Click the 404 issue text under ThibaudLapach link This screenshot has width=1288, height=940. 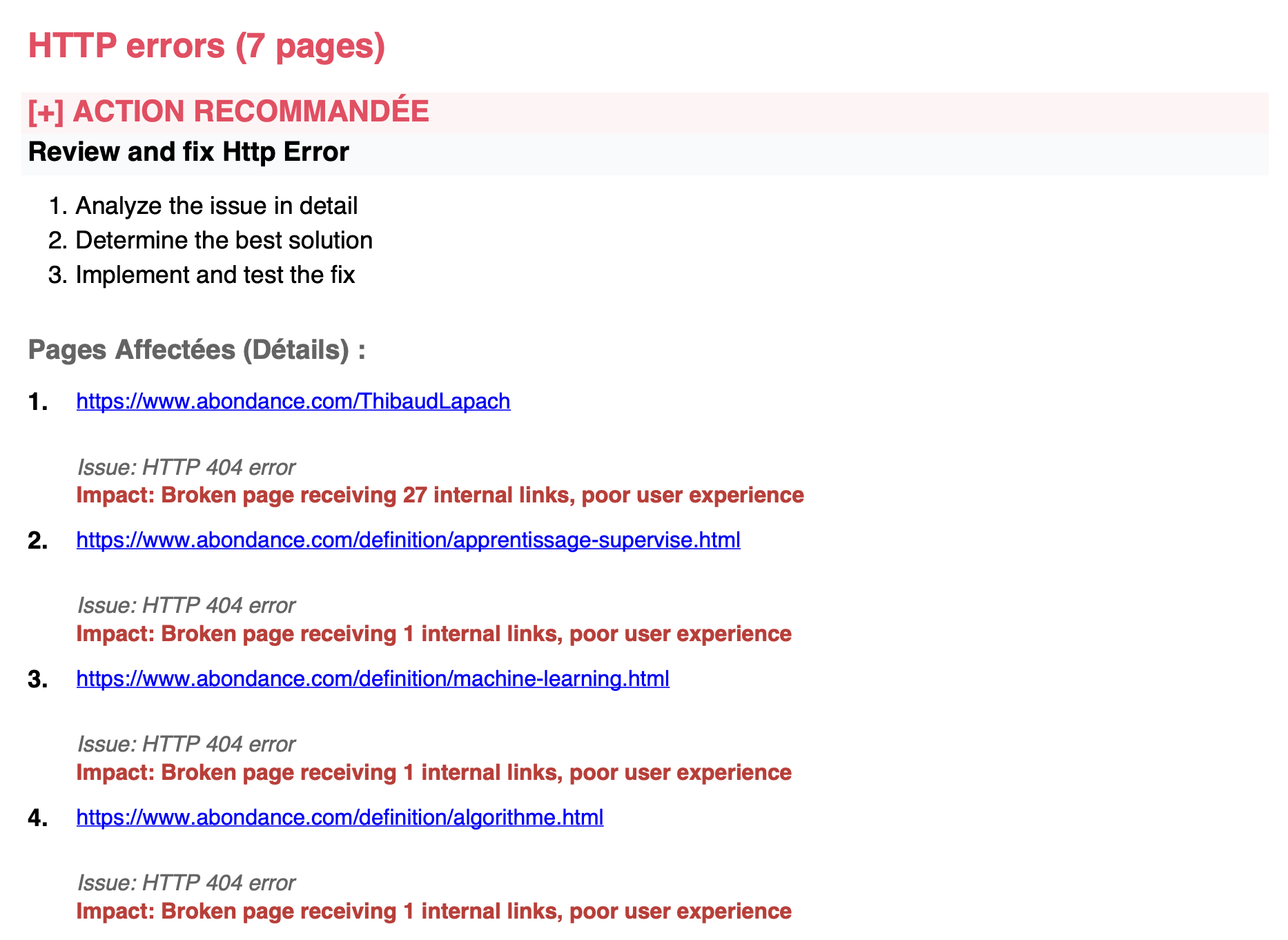(186, 467)
